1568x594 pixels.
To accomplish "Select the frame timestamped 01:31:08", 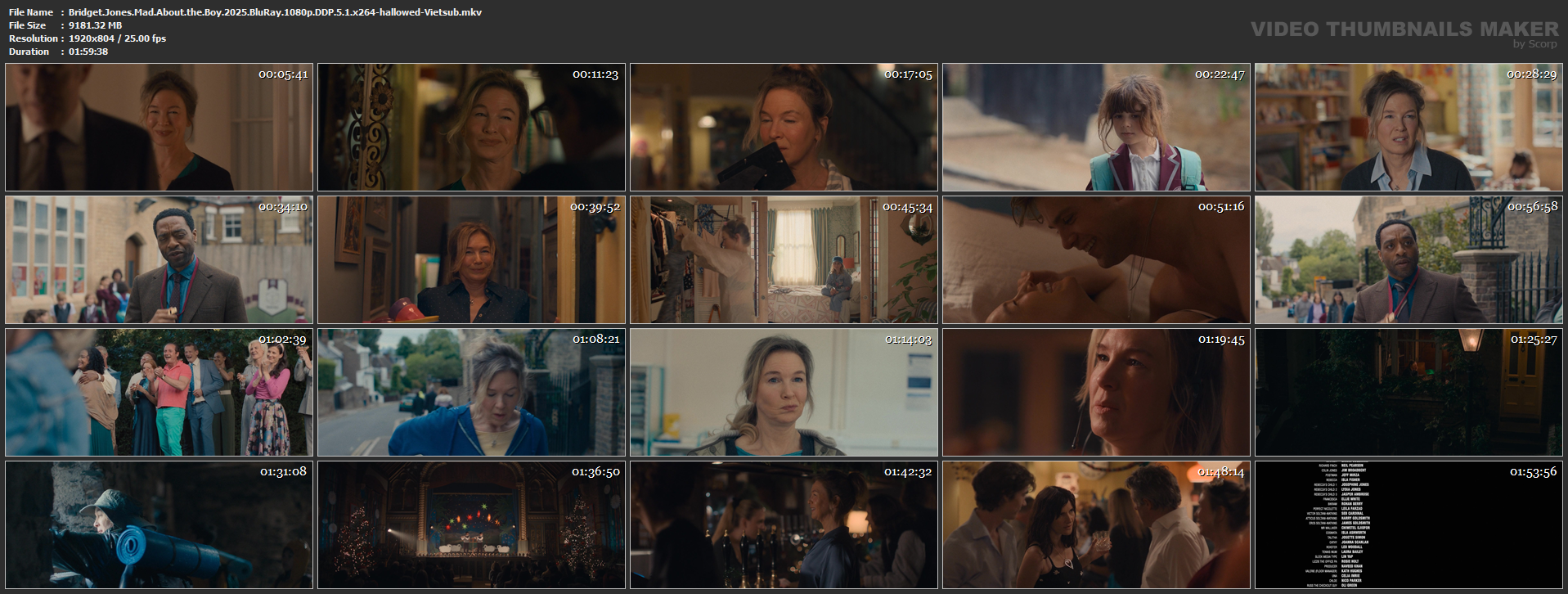I will [x=159, y=525].
